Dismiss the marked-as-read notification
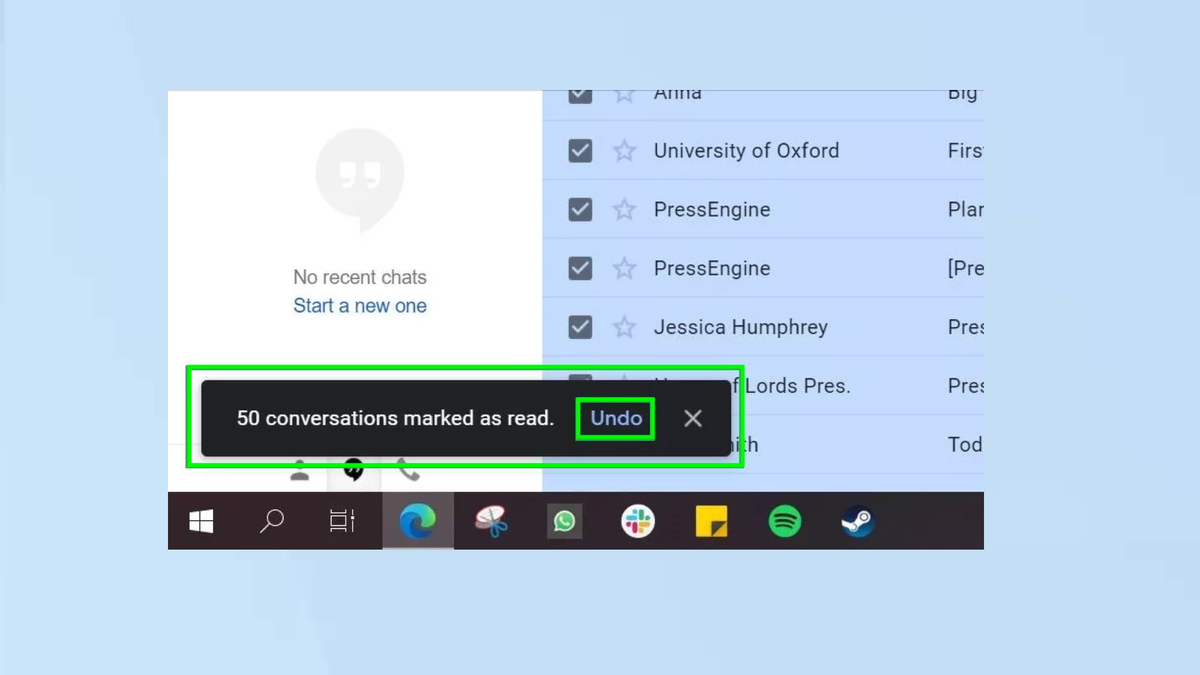The image size is (1200, 675). 693,418
